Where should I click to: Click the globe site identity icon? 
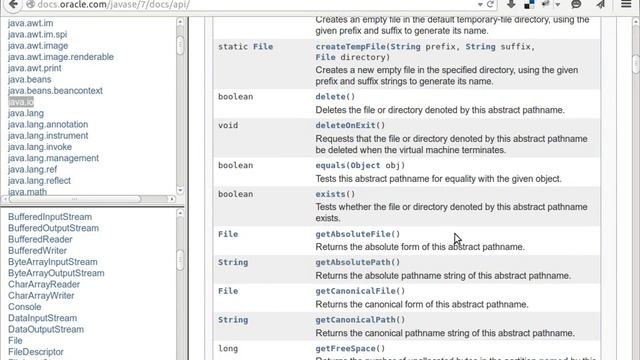click(30, 4)
